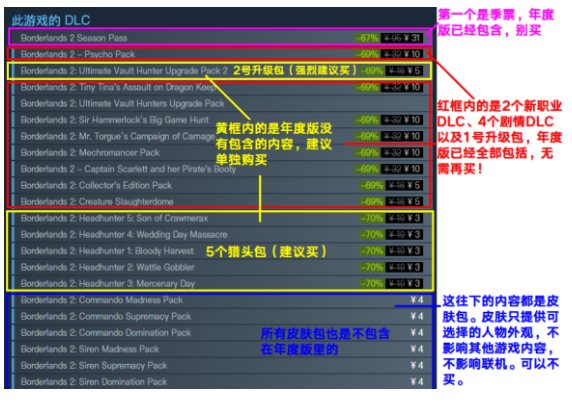Viewport: 572px width, 405px height.
Task: Click the -70% badge beside Headhunter 3: Mercenary Day
Action: [372, 284]
